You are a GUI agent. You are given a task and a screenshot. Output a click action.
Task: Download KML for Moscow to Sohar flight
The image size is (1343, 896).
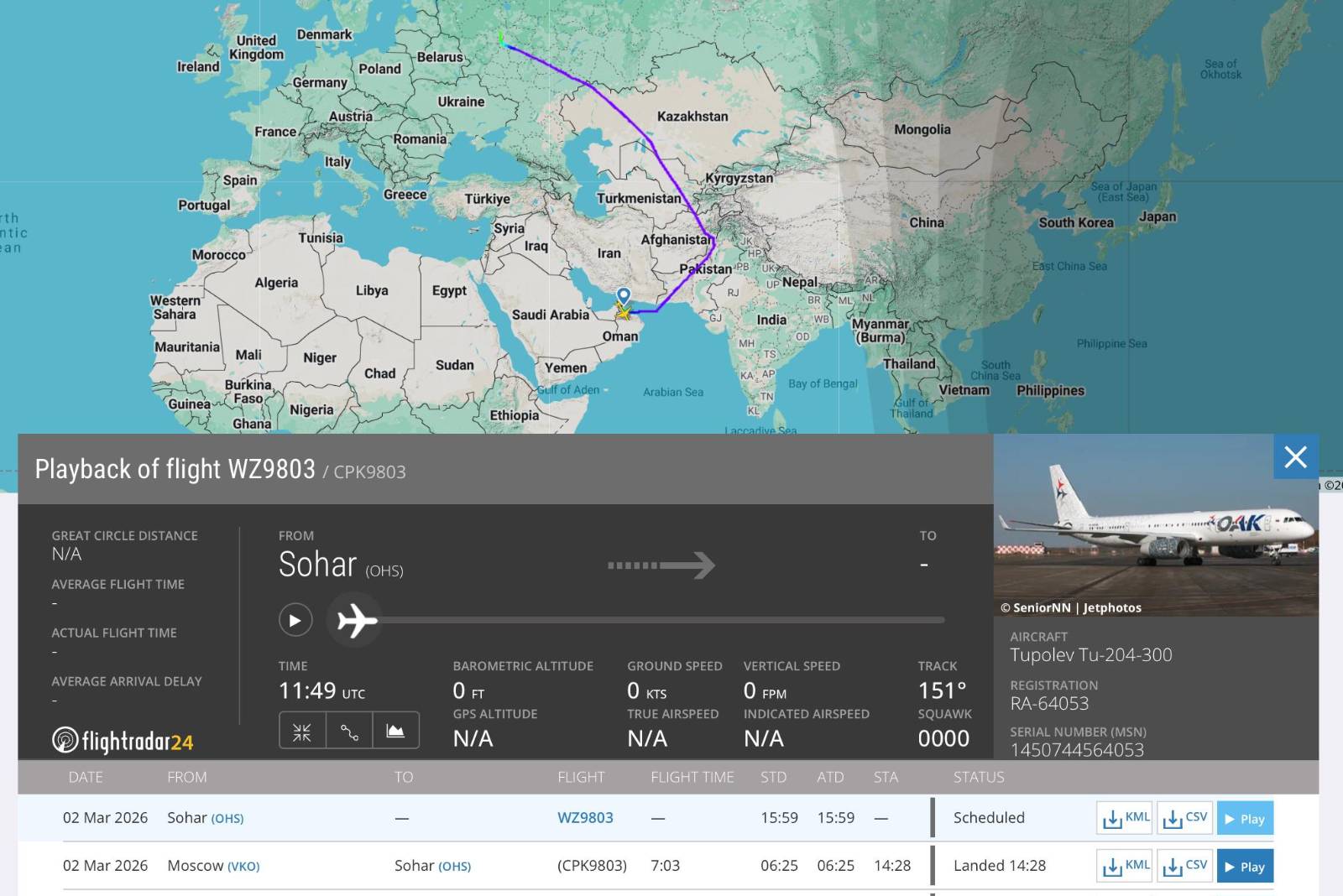[1125, 866]
